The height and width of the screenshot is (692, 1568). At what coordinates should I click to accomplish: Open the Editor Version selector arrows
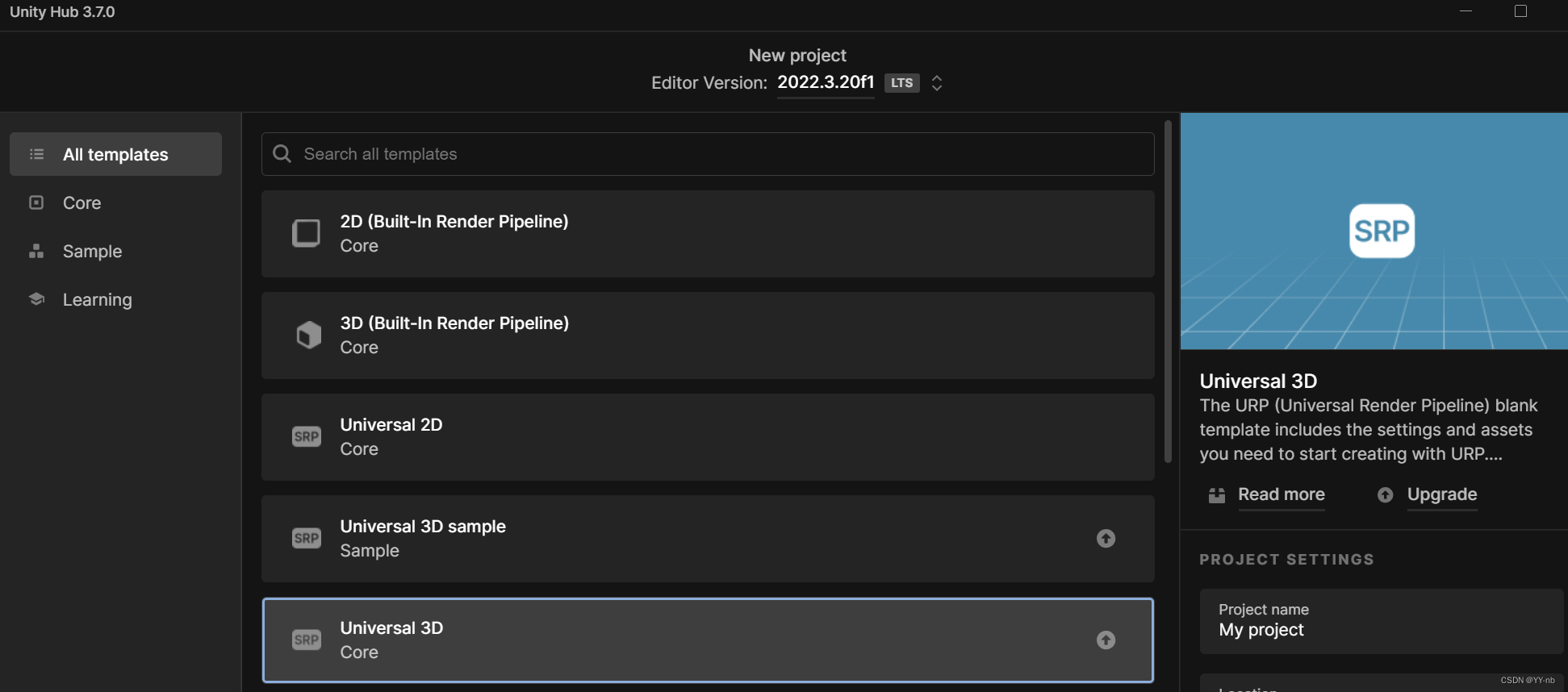coord(937,83)
